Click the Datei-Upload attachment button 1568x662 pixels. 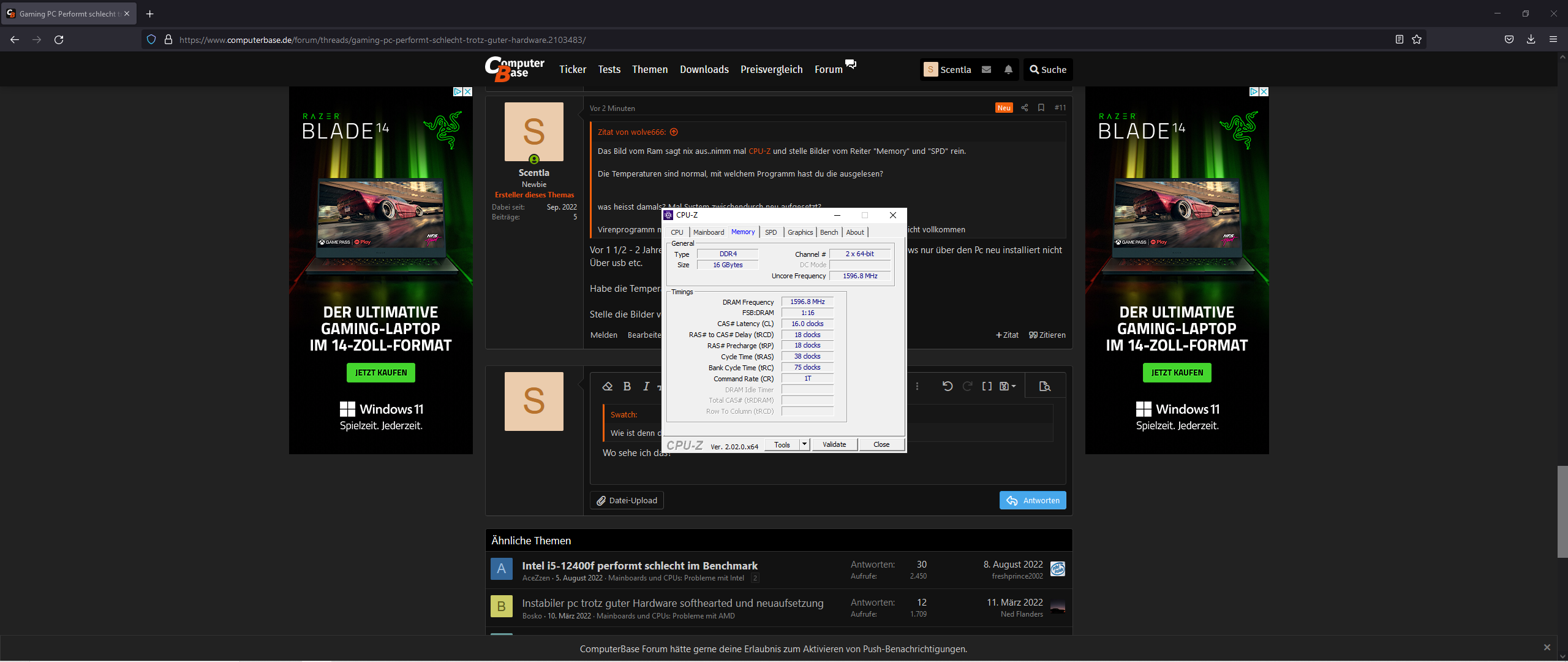(x=627, y=501)
